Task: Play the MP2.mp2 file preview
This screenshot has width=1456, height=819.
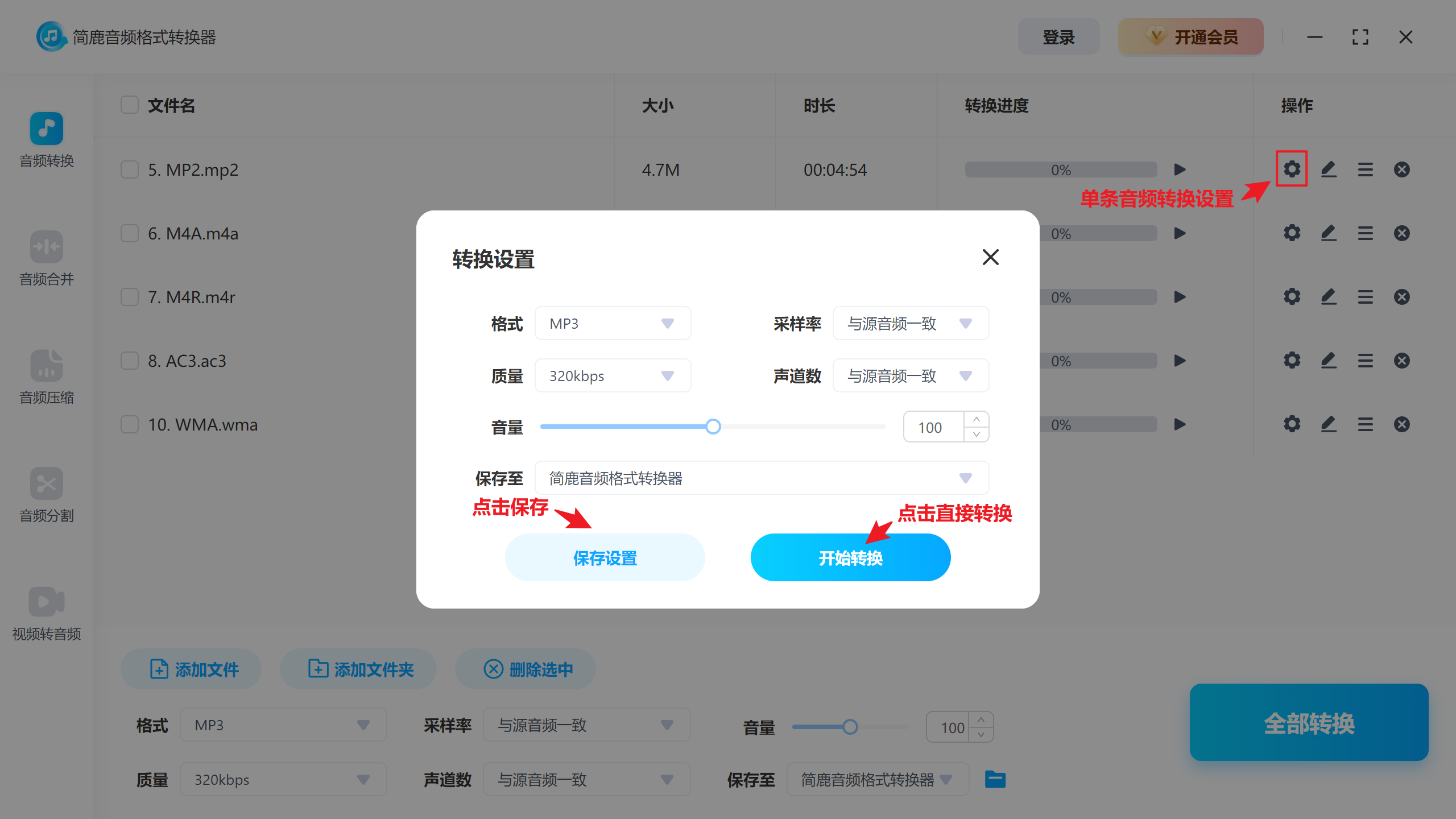Action: (x=1180, y=169)
